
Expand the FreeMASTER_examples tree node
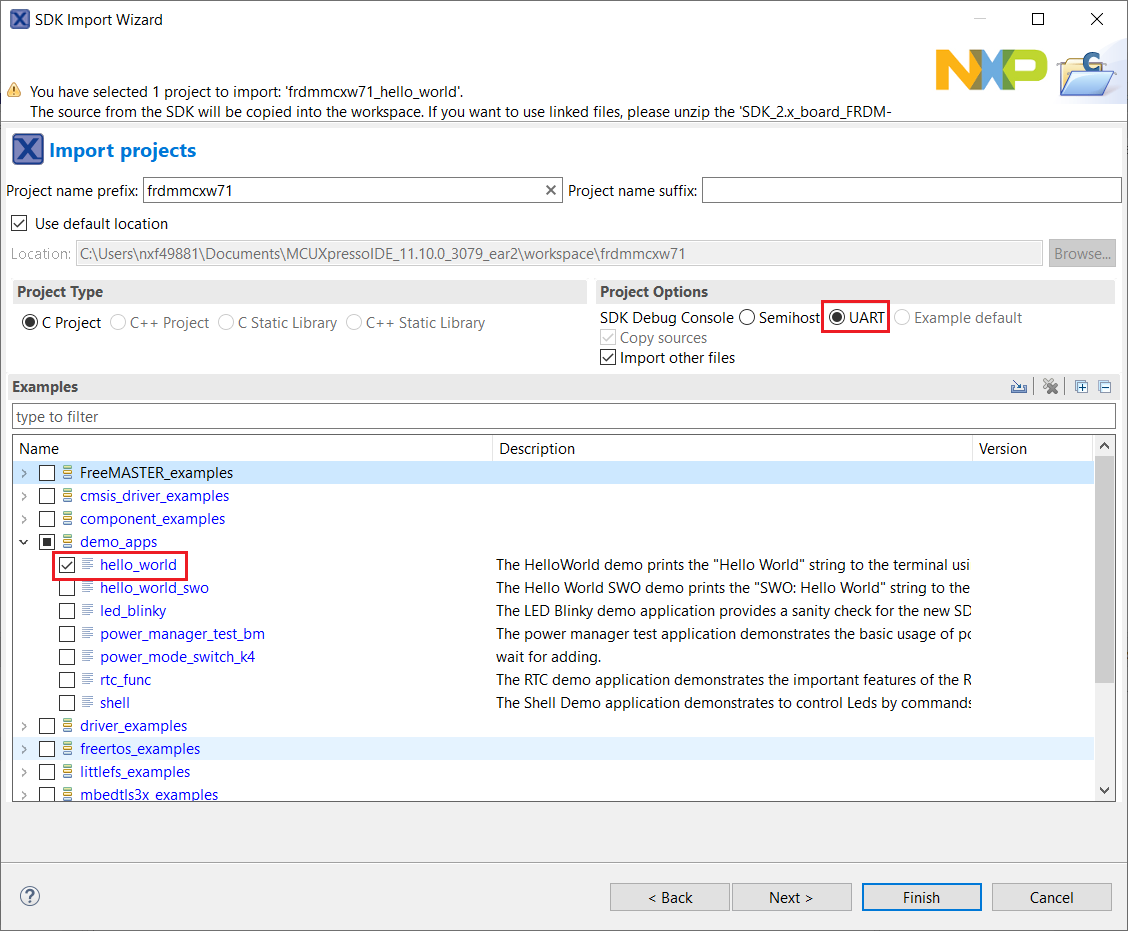tap(24, 473)
